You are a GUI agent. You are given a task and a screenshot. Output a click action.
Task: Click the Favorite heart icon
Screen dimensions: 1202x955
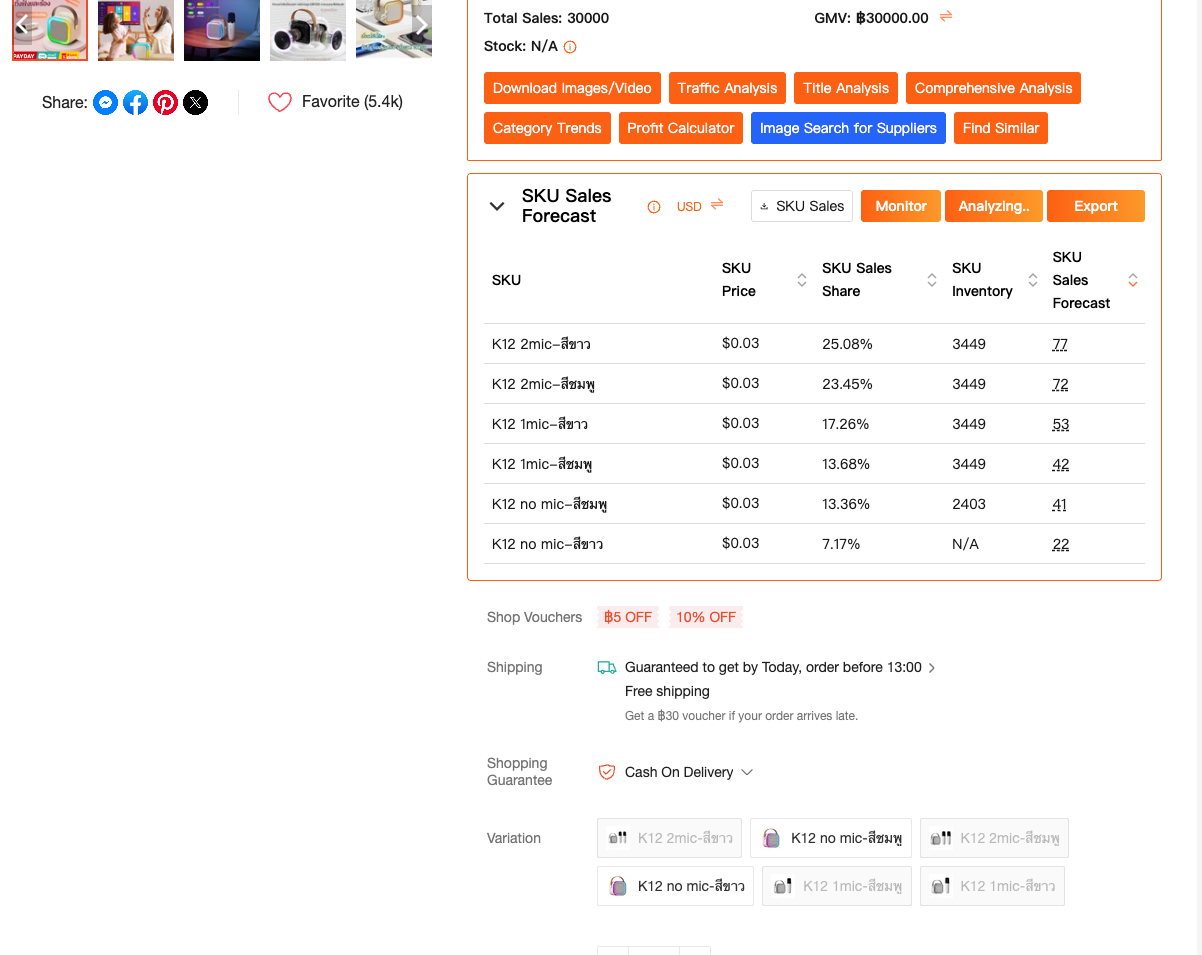coord(280,102)
